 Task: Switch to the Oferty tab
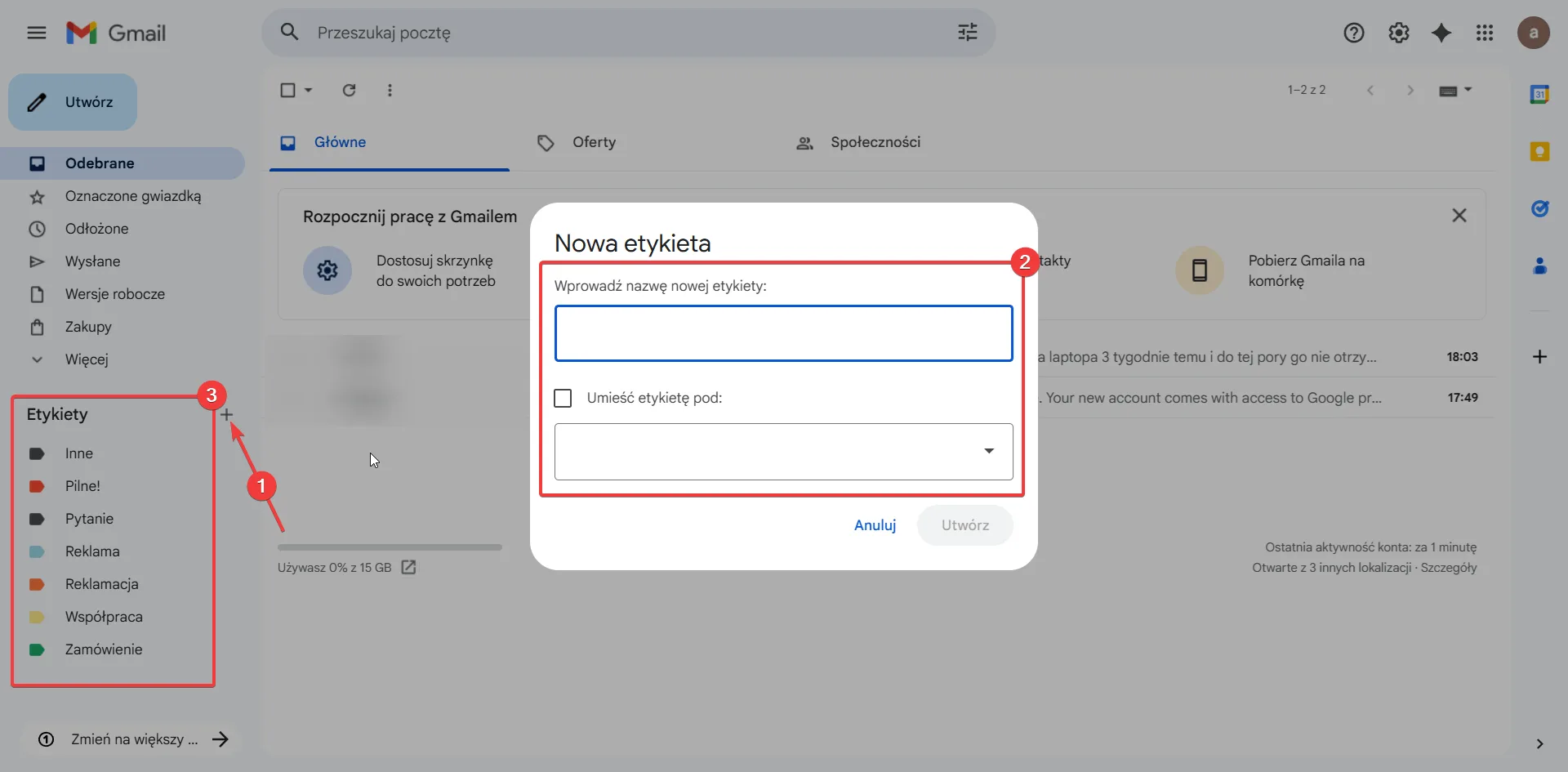click(594, 142)
